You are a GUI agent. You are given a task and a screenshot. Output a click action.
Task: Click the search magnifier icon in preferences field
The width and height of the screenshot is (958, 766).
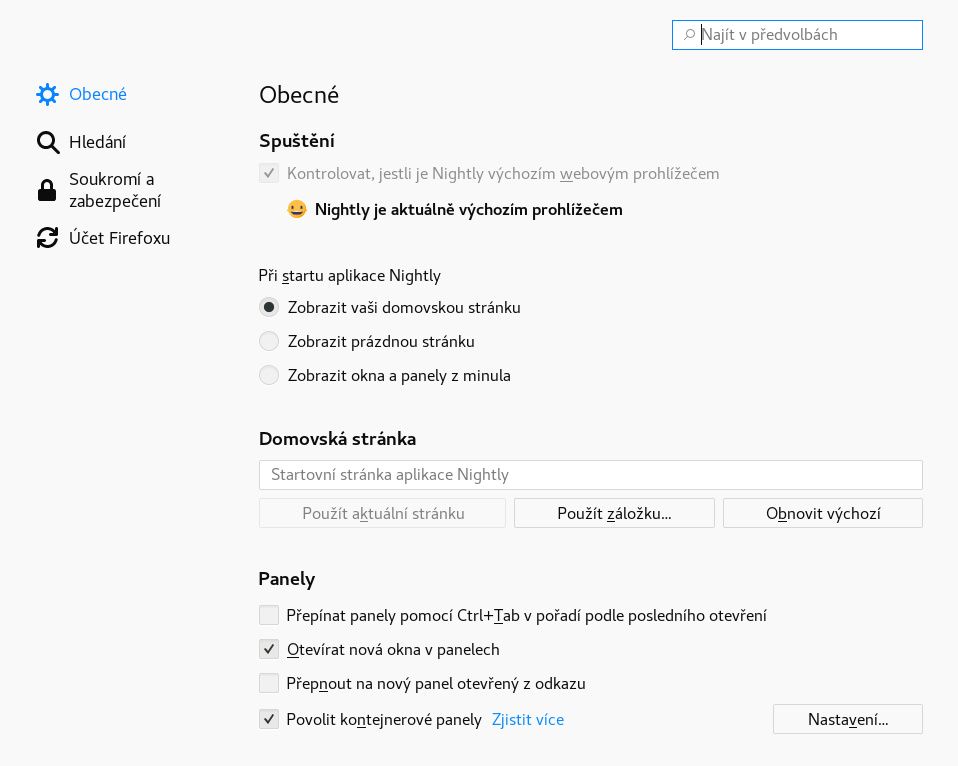click(x=689, y=35)
